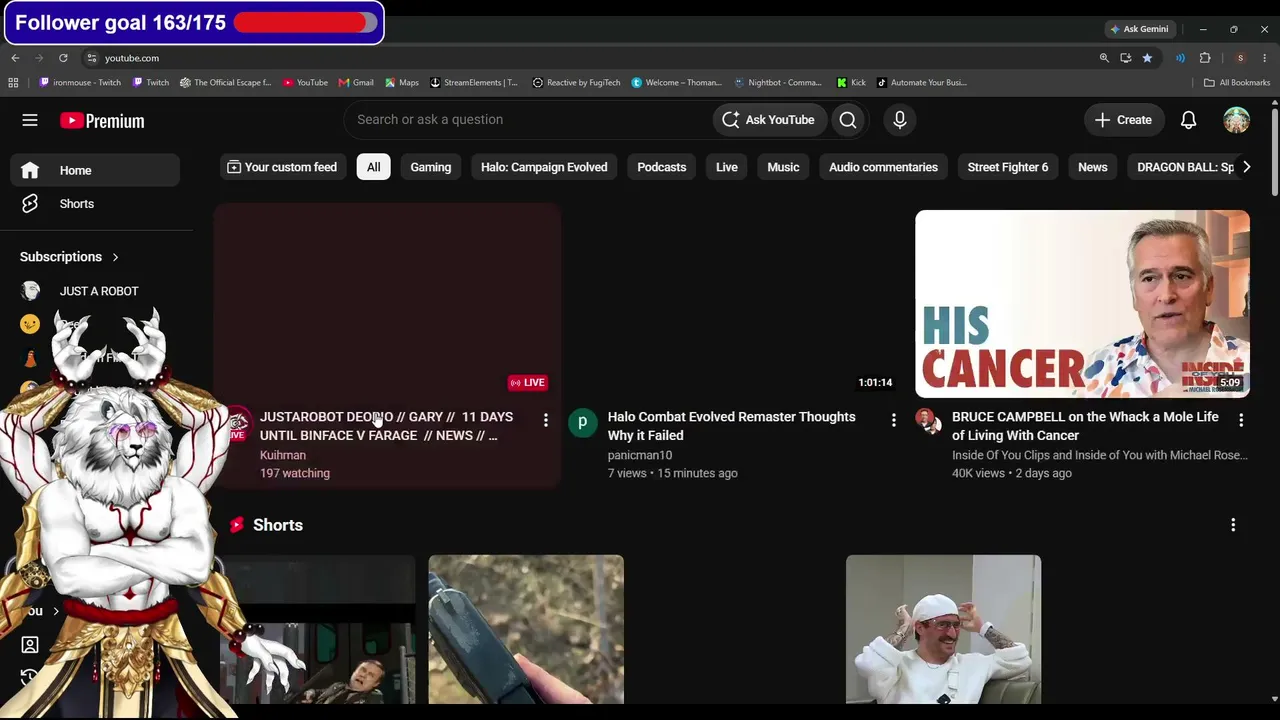This screenshot has width=1280, height=720.
Task: Click the Ask Gemini button
Action: click(x=1139, y=29)
